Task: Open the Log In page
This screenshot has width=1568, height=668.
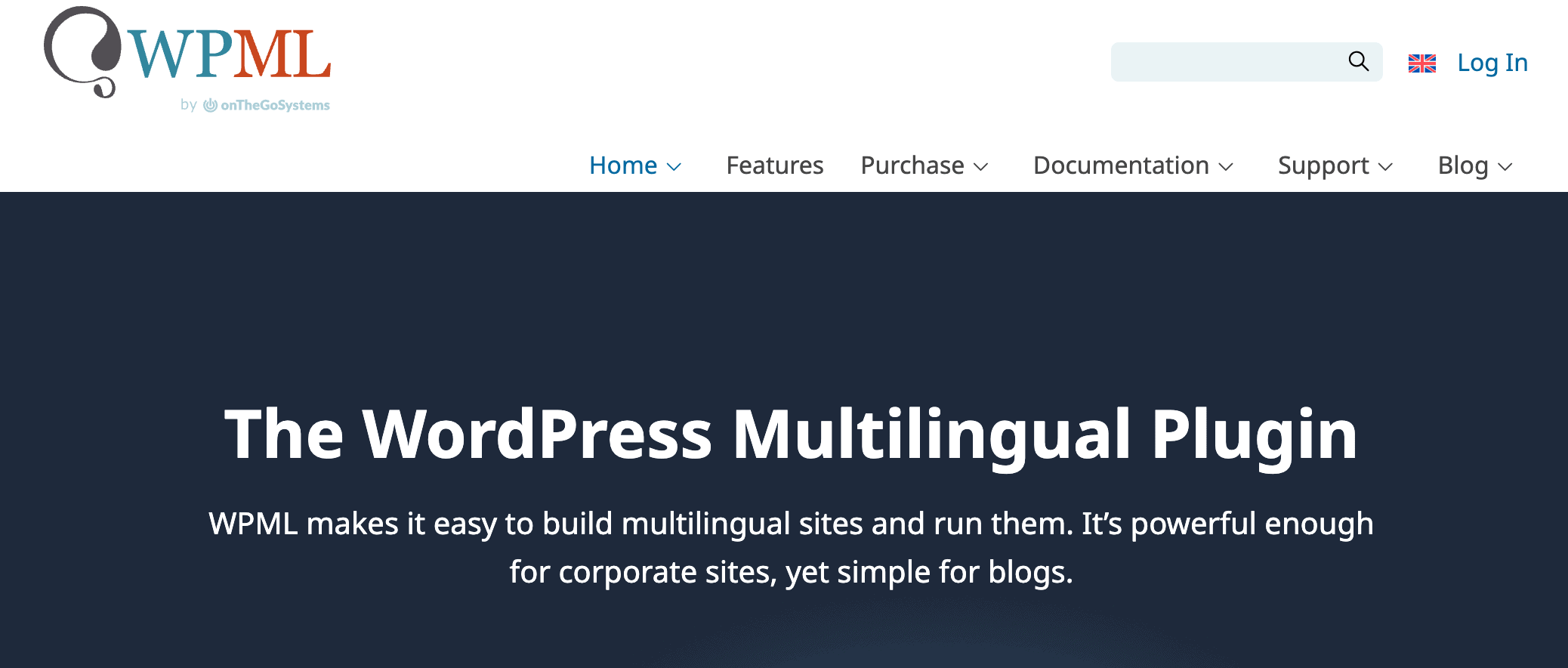Action: tap(1492, 63)
